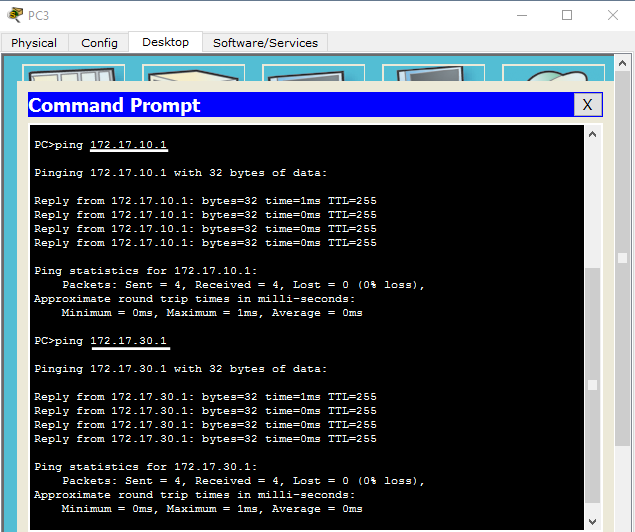The width and height of the screenshot is (635, 532).
Task: Click the command 'ping 172.17.30.1' line
Action: pyautogui.click(x=100, y=341)
